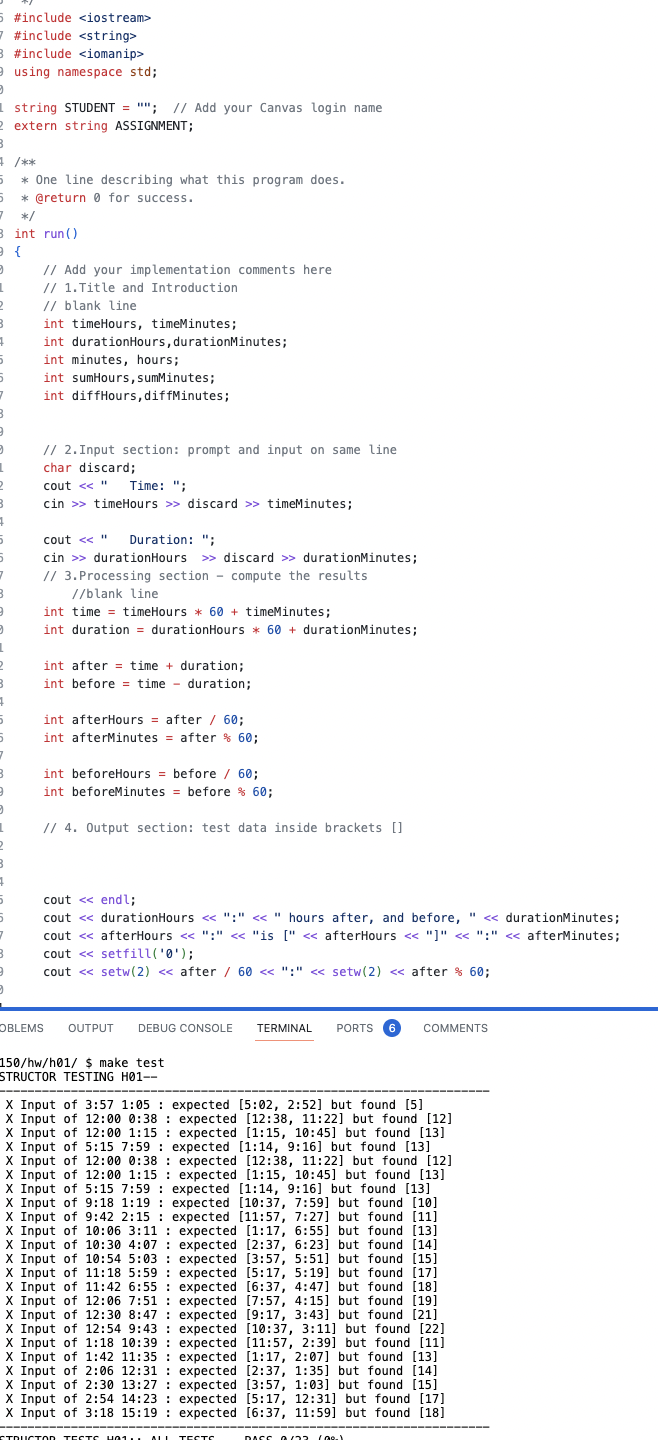Viewport: 658px width, 1440px height.
Task: Click the 'cout << setw(2) << after' line
Action: point(266,972)
